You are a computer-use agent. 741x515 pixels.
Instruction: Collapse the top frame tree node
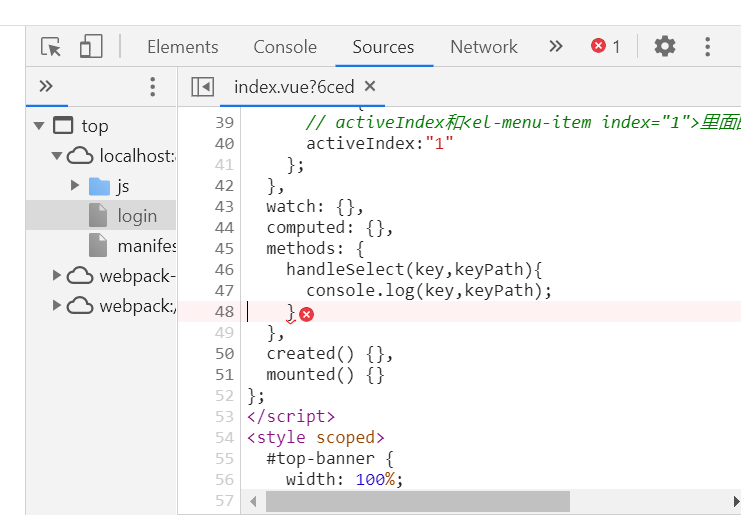click(x=39, y=126)
